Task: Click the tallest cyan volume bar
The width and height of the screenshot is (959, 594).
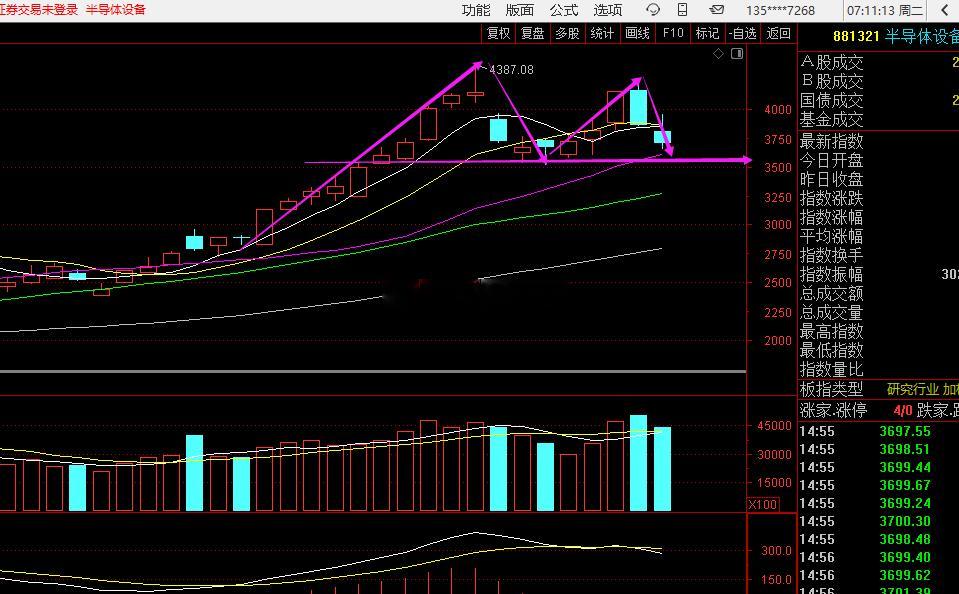Action: pos(638,463)
